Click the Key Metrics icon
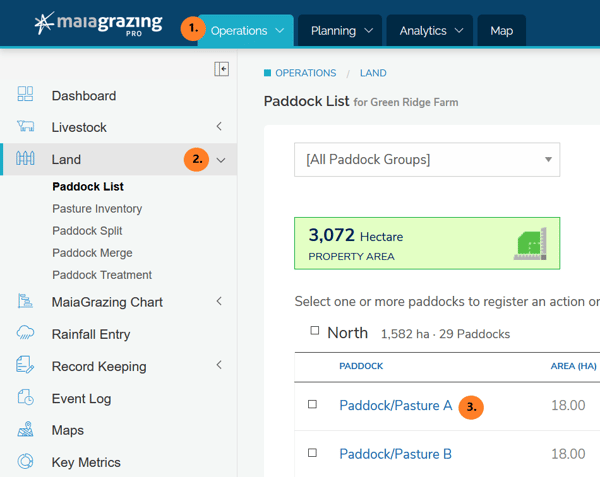600x477 pixels. 26,462
